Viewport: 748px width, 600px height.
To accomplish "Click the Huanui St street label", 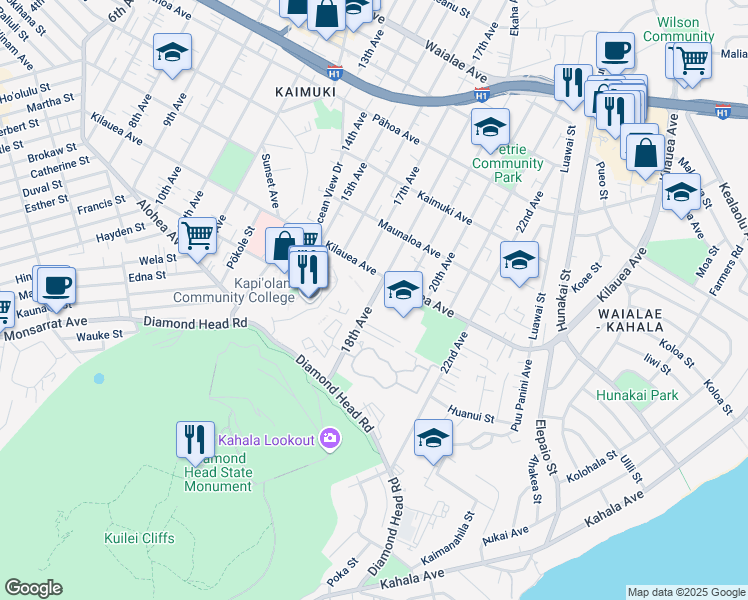I will [471, 414].
